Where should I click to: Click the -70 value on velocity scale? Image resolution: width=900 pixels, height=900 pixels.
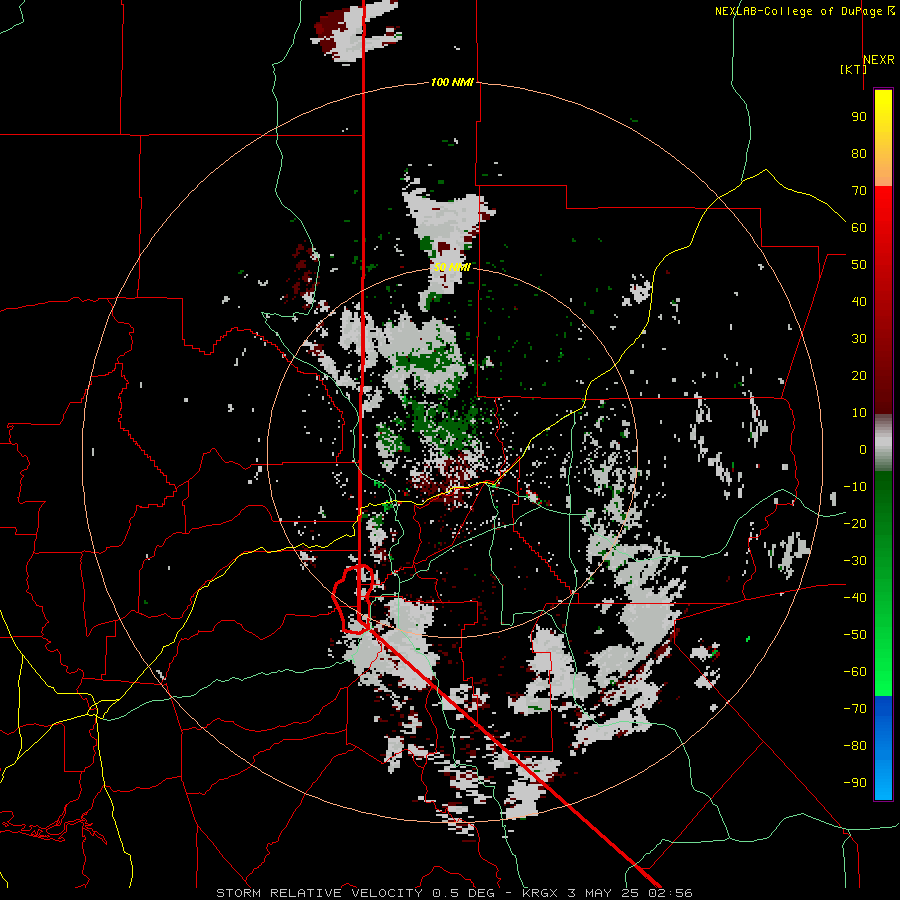coord(855,709)
